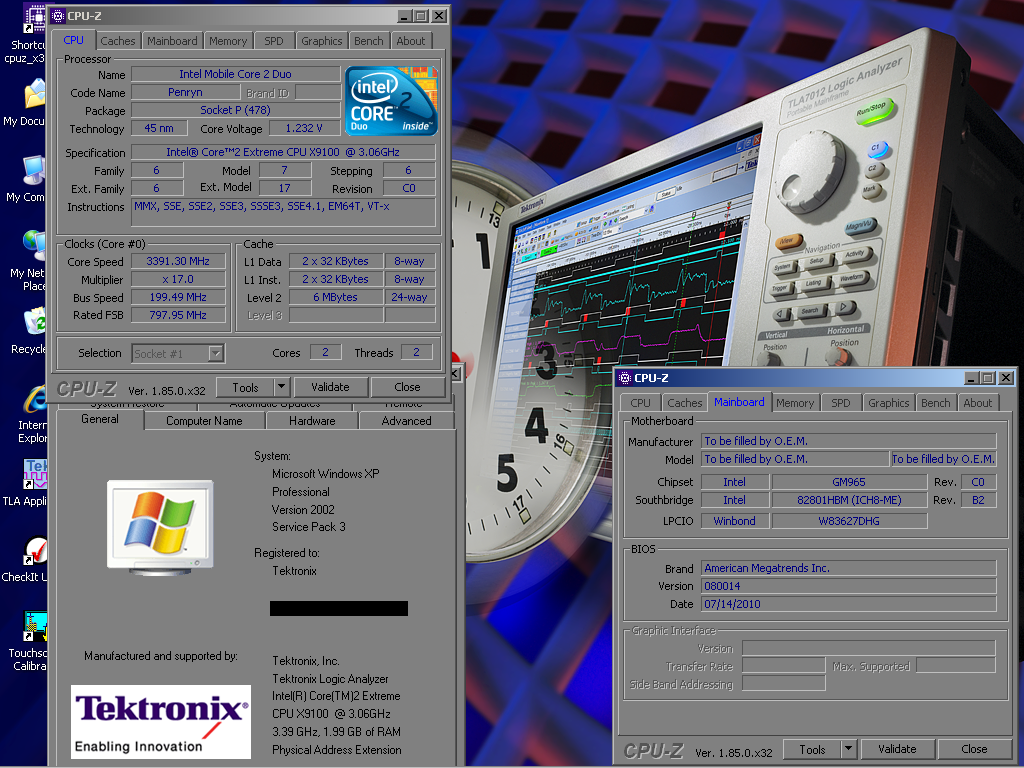
Task: Click the Core Speed value 3391.30 MHz
Action: pyautogui.click(x=178, y=261)
